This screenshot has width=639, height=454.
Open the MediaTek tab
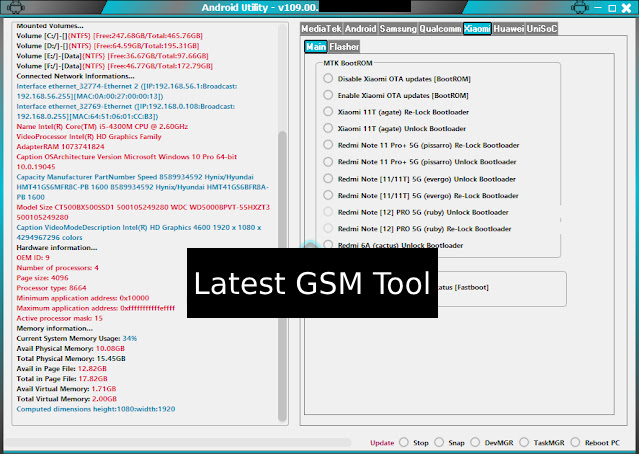[x=321, y=29]
